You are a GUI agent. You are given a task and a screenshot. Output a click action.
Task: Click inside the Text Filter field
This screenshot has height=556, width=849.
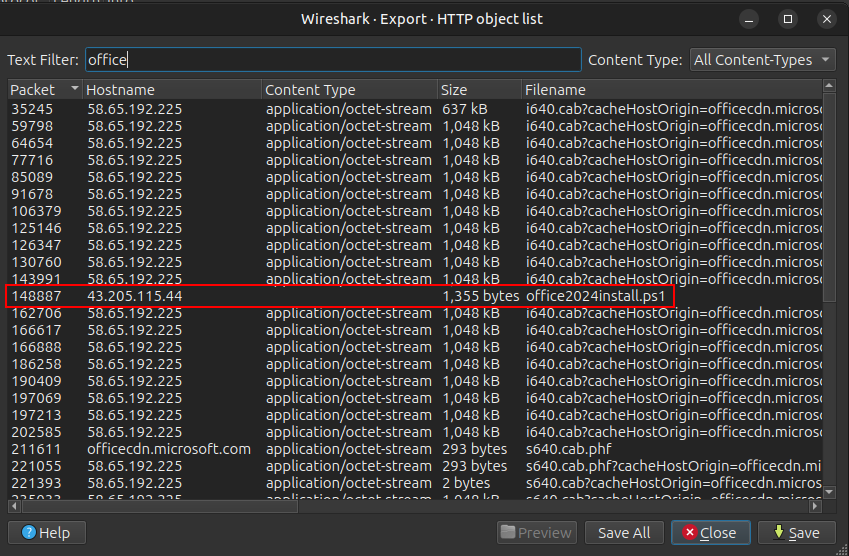coord(332,60)
